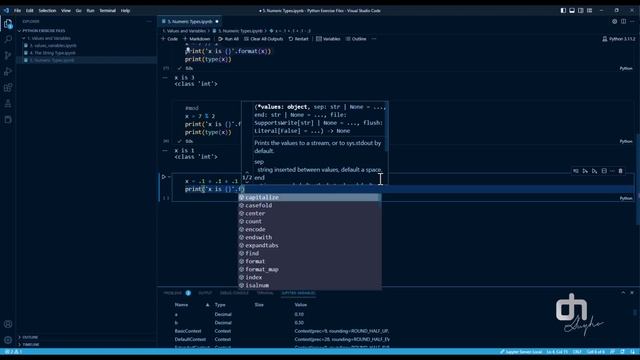Switch to the Debug Console panel tab
This screenshot has width=640, height=360.
tap(234, 293)
